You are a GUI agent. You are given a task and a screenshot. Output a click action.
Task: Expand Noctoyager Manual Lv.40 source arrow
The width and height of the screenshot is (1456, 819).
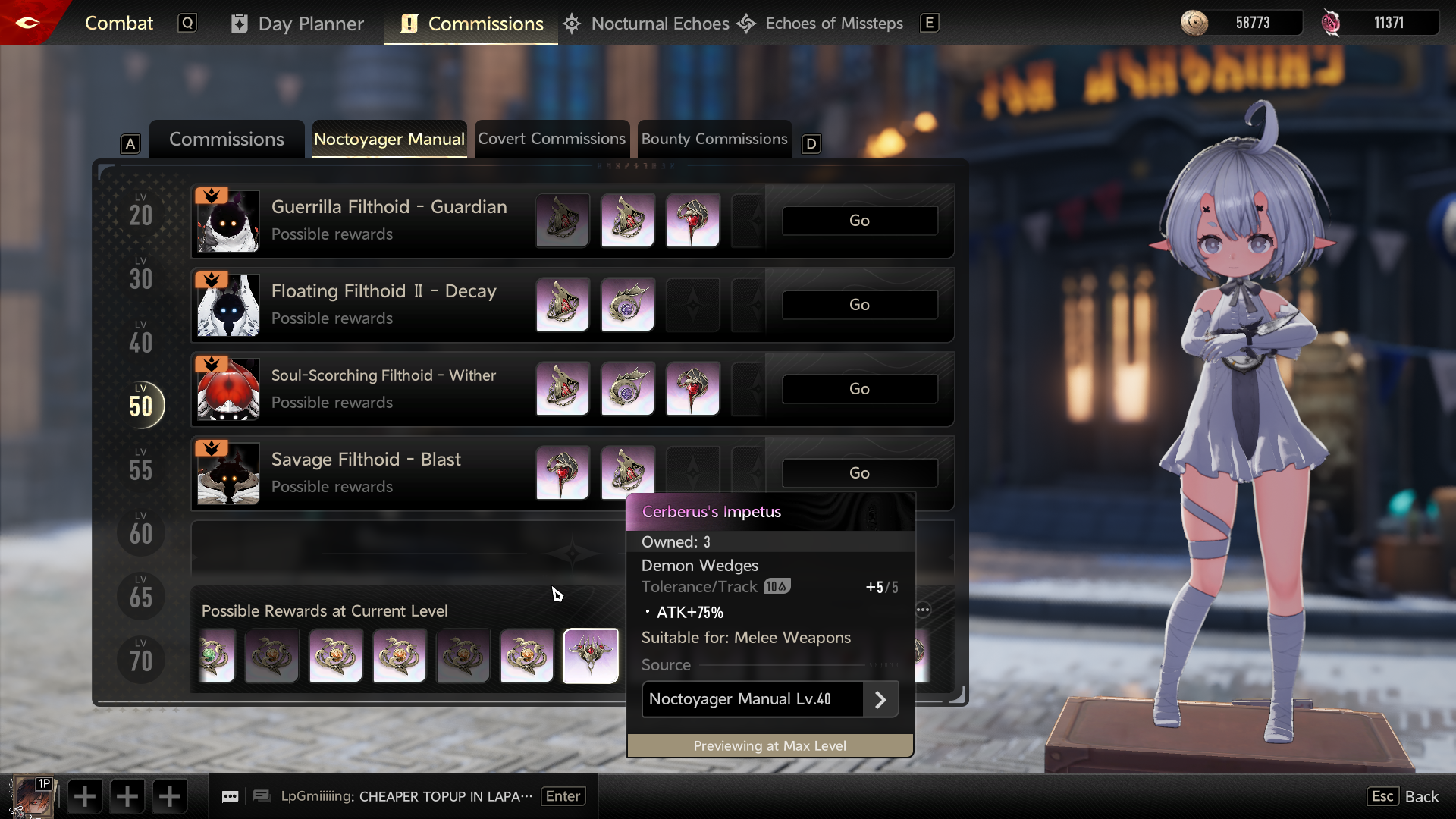pos(880,699)
